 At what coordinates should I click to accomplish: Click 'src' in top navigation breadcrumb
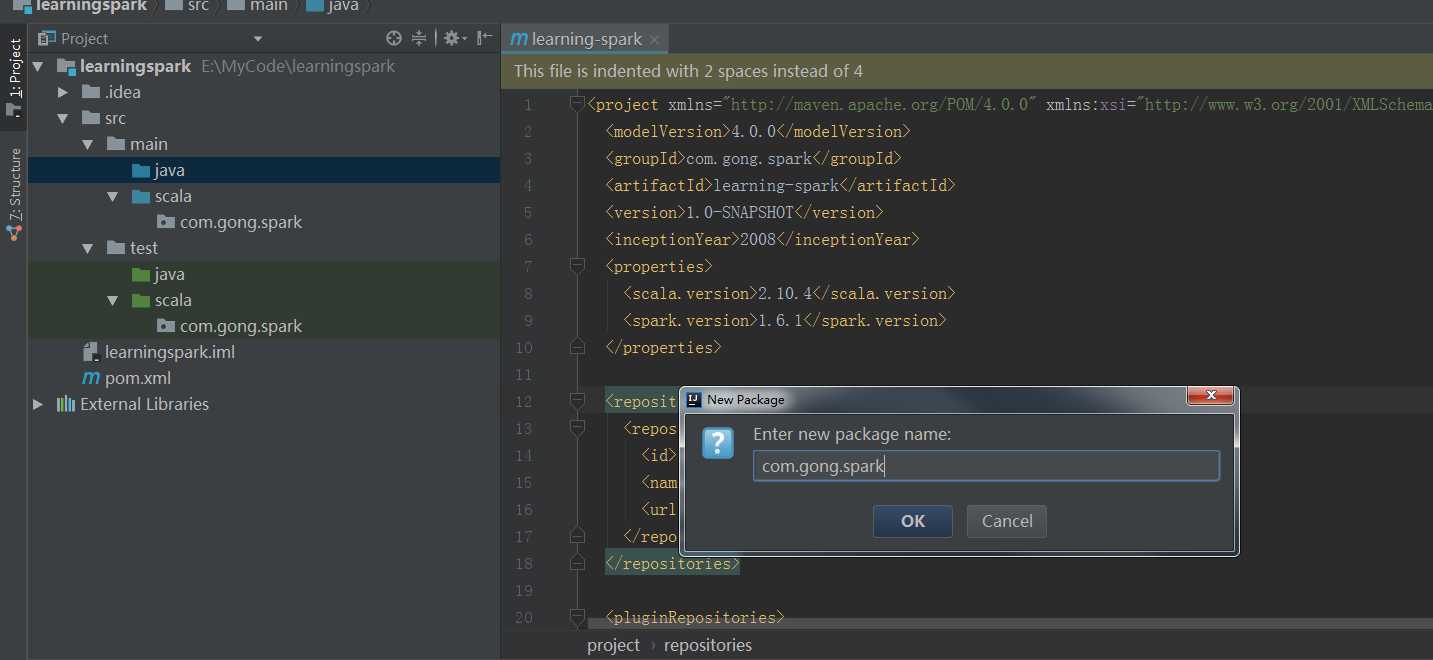point(198,6)
